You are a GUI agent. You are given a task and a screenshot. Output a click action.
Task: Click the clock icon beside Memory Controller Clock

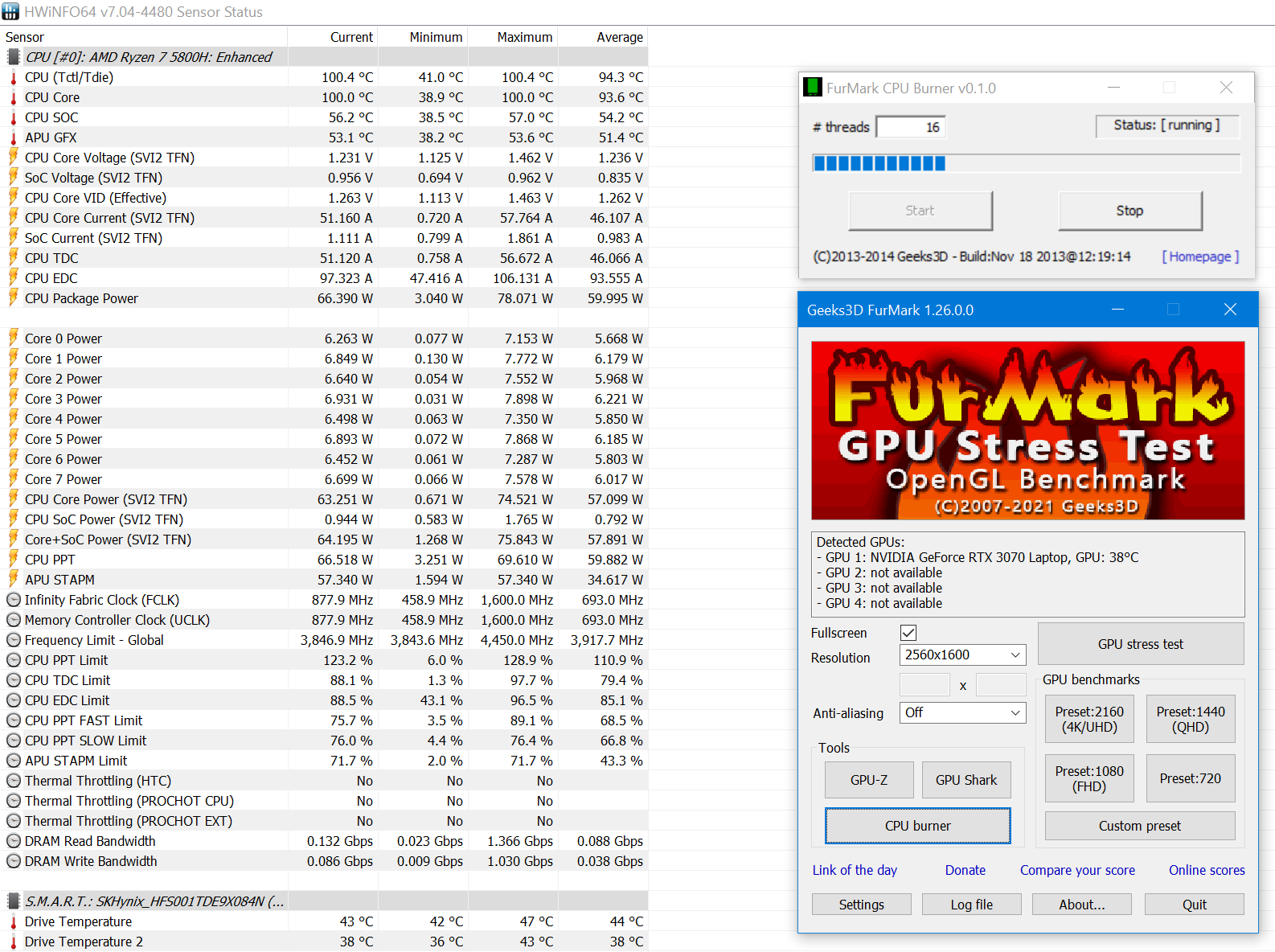pyautogui.click(x=14, y=620)
